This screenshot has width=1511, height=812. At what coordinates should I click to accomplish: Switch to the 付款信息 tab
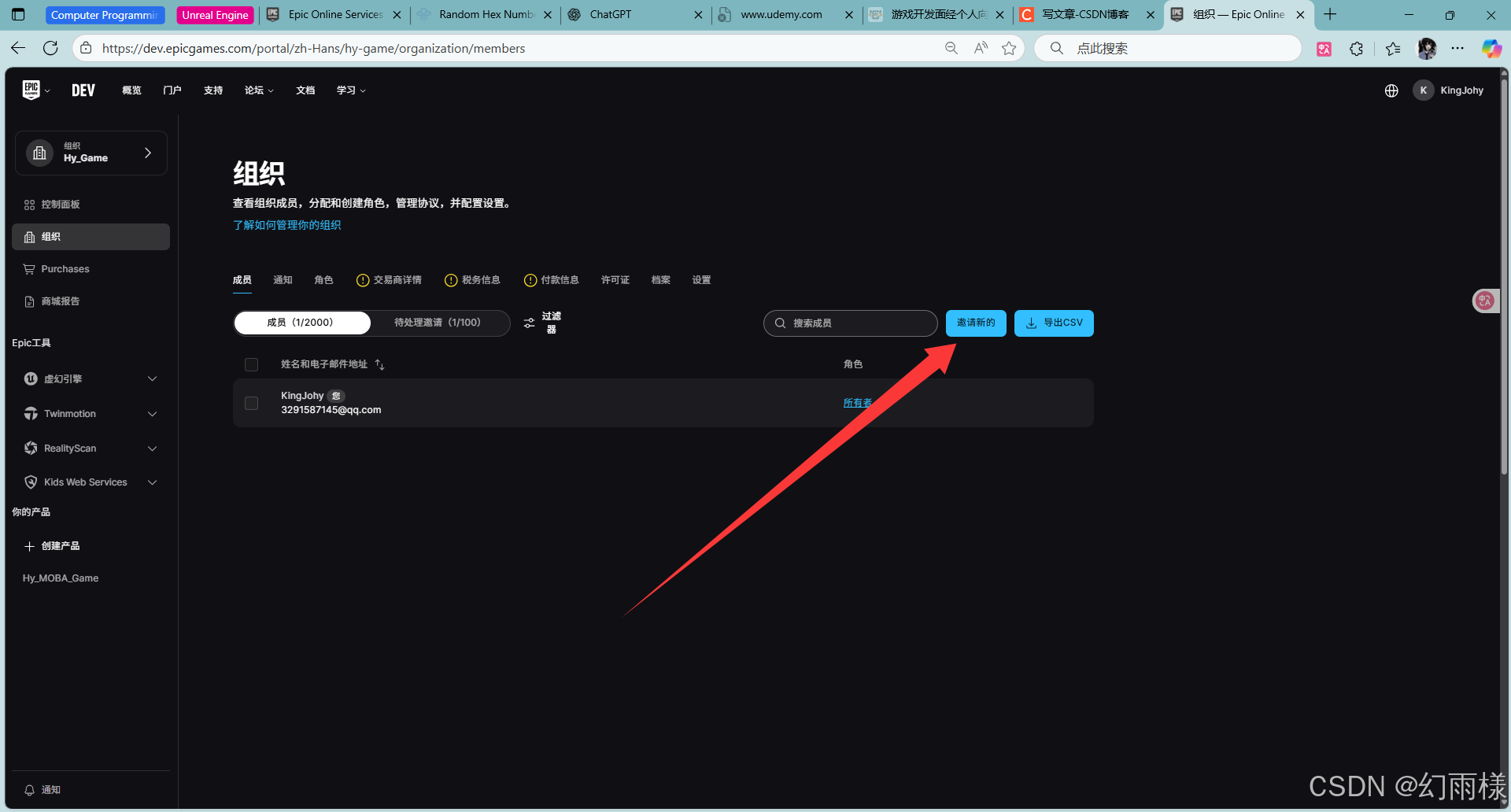[x=552, y=280]
